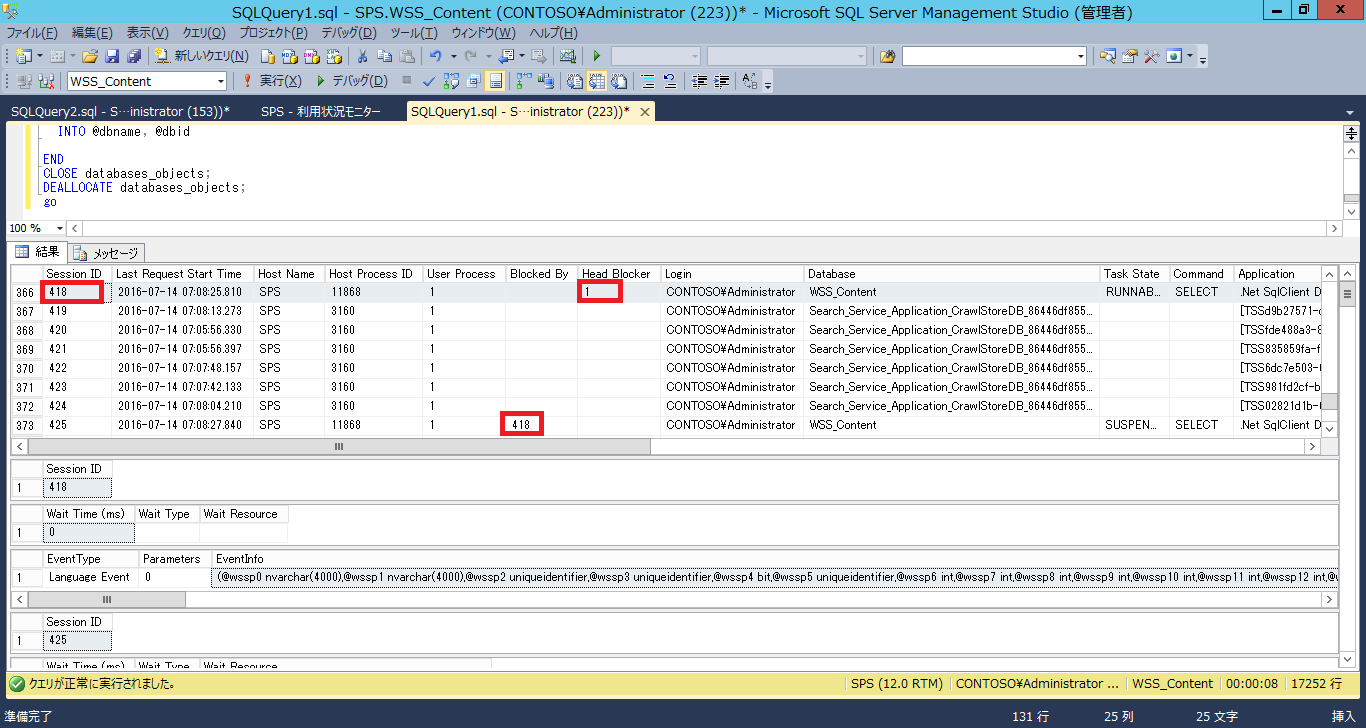Open Activity Monitor from the toolbar

[x=568, y=56]
